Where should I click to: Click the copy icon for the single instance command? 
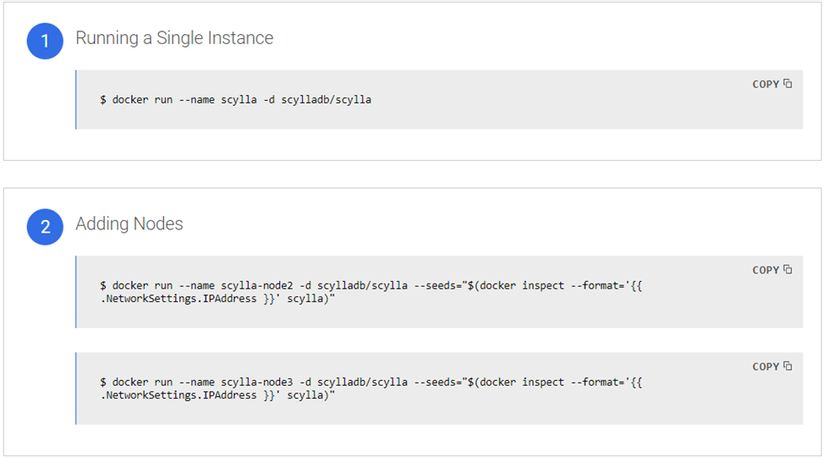[x=788, y=84]
